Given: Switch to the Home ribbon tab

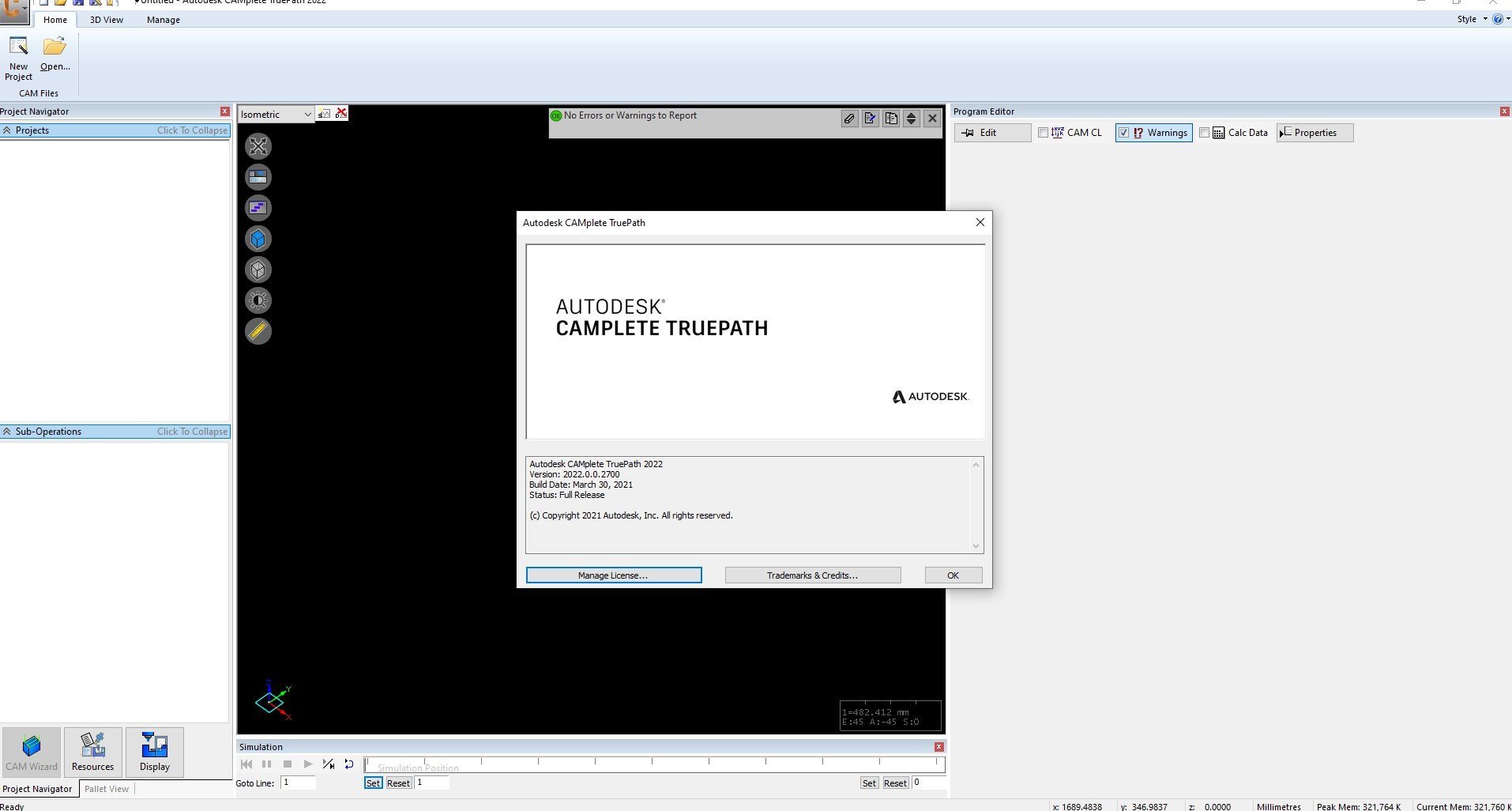Looking at the screenshot, I should tap(55, 20).
